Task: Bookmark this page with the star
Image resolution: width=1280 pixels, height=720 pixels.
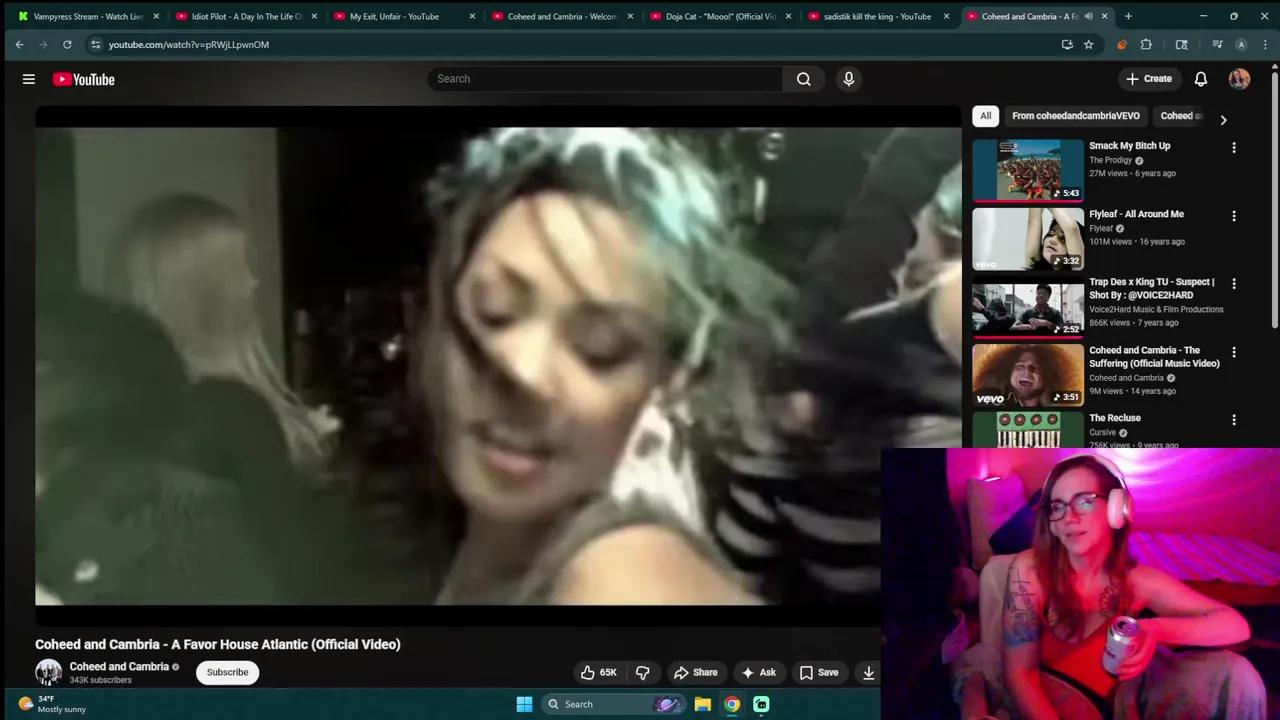Action: [x=1089, y=44]
